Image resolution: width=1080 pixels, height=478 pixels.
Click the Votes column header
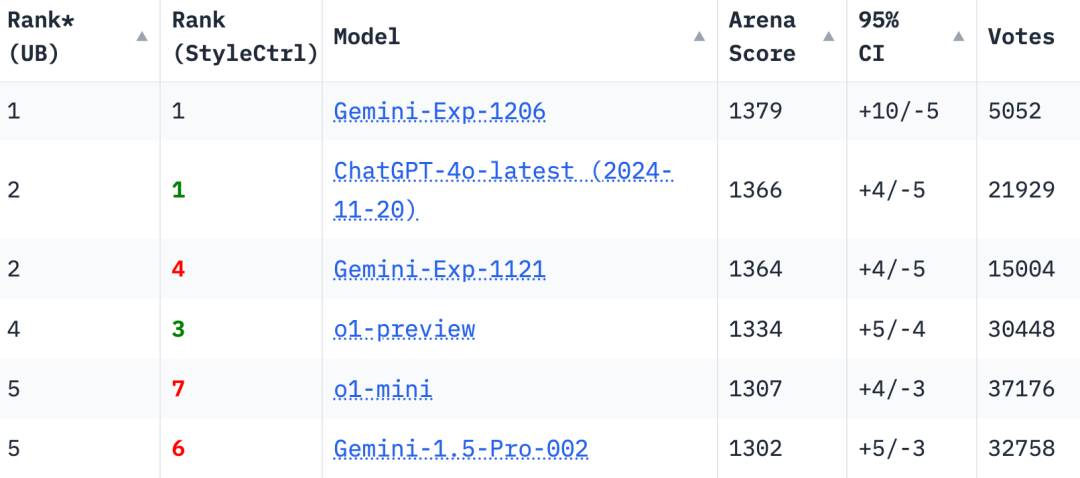(1021, 37)
